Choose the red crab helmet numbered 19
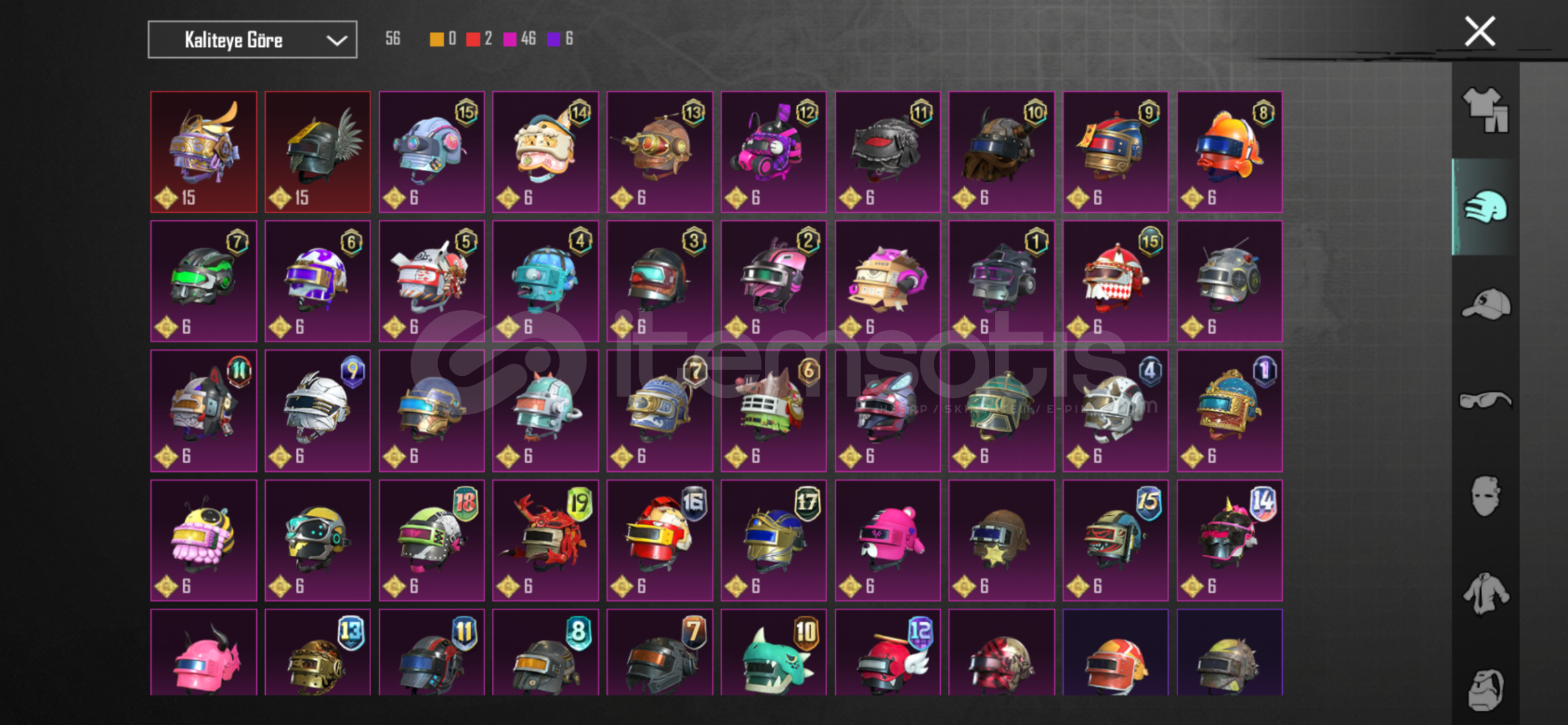 click(x=545, y=540)
